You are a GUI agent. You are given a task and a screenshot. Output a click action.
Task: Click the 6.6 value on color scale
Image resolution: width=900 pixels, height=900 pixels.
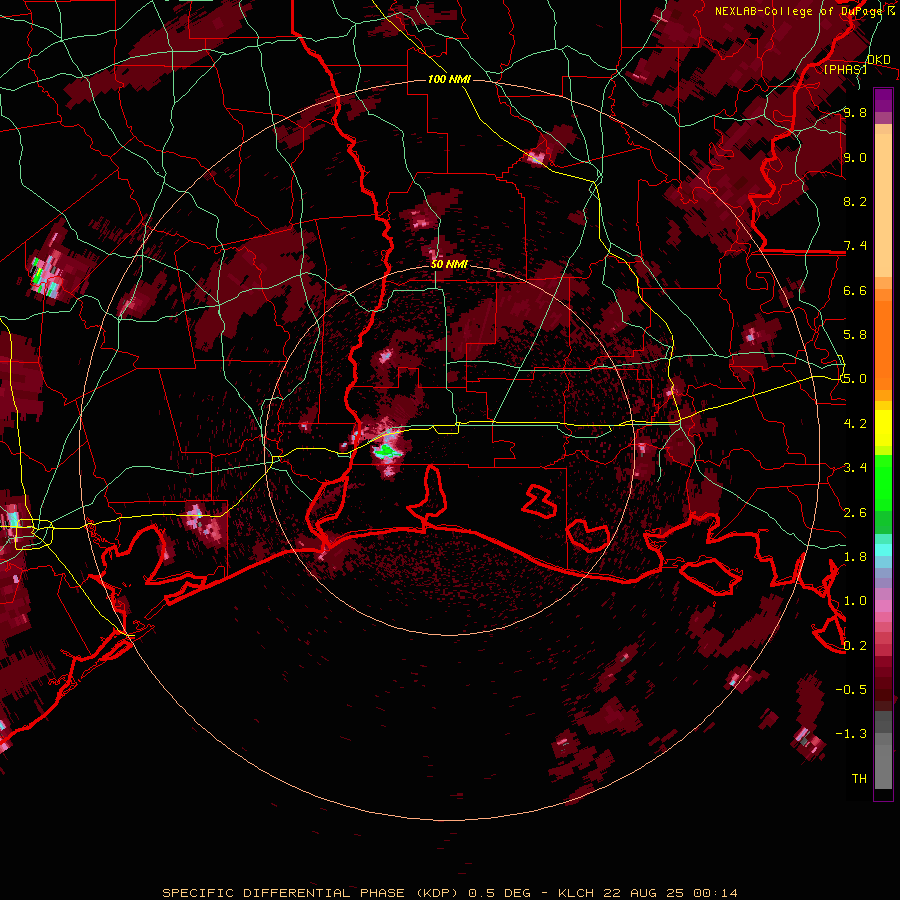point(855,290)
